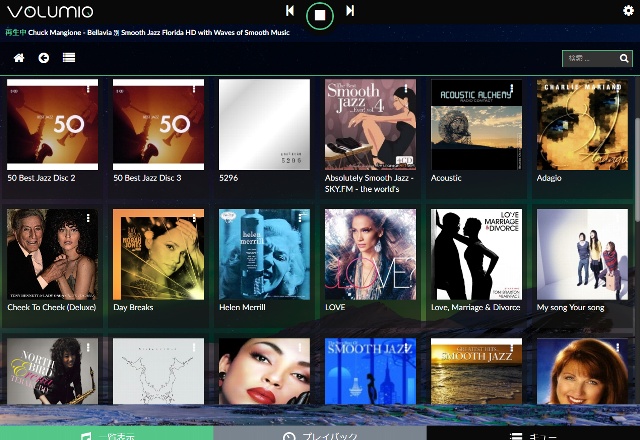Open the 5296 album cover
Viewport: 640px width, 440px height.
coord(264,124)
